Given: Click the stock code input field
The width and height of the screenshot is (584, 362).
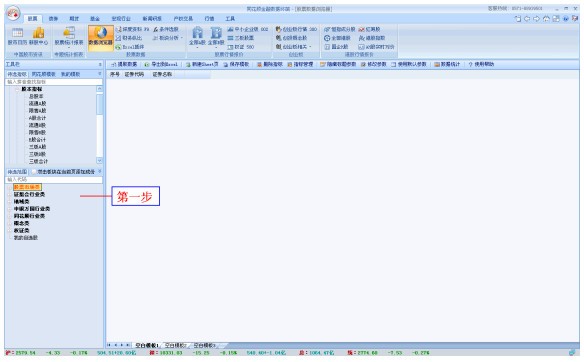Looking at the screenshot, I should pyautogui.click(x=54, y=180).
